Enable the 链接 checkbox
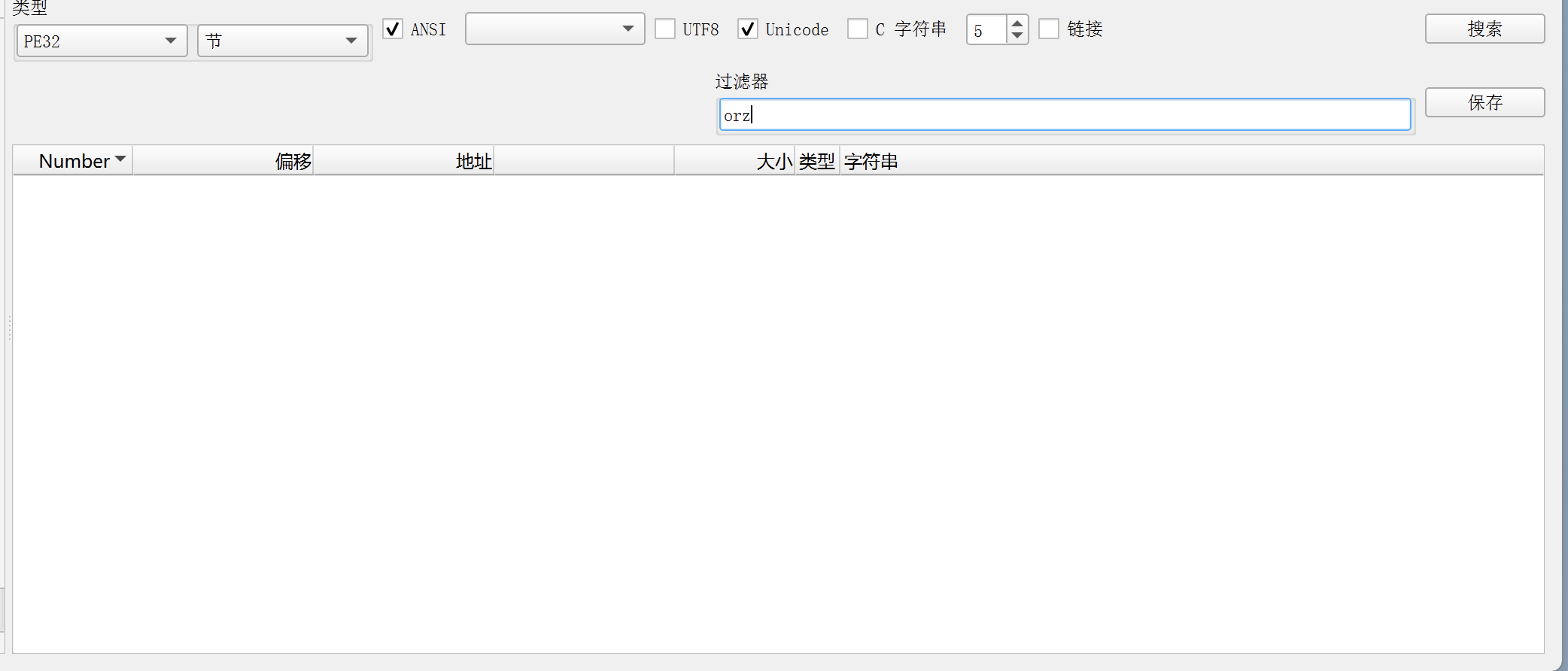The width and height of the screenshot is (1568, 671). pos(1049,29)
